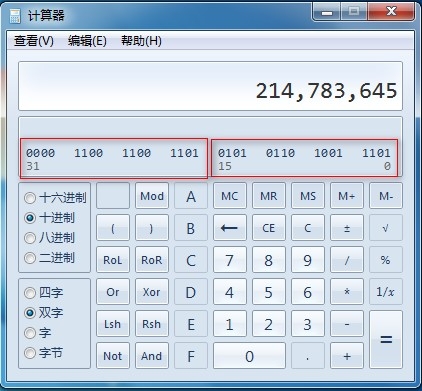The width and height of the screenshot is (422, 391).
Task: Click the calculator icon in title bar
Action: click(15, 16)
